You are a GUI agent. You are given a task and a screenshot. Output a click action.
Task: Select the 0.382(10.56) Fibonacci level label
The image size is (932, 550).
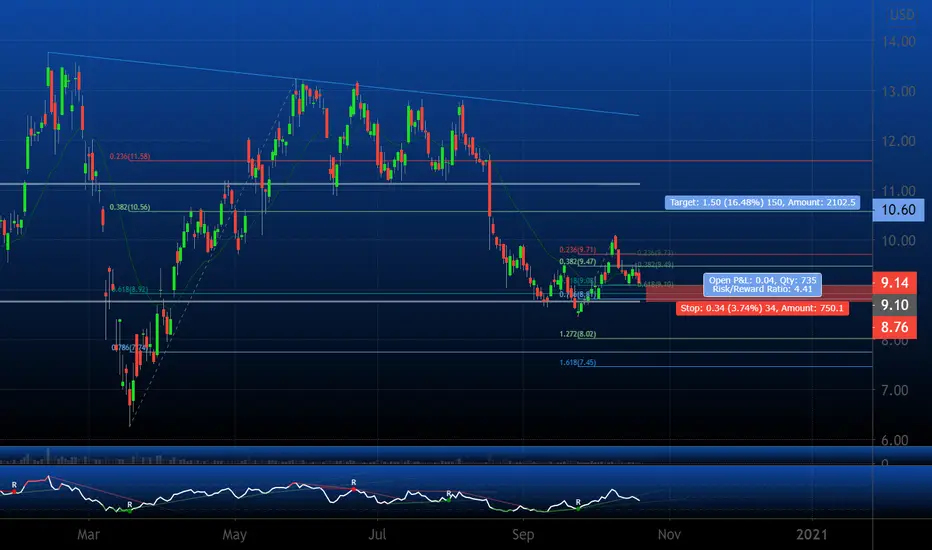[x=130, y=208]
